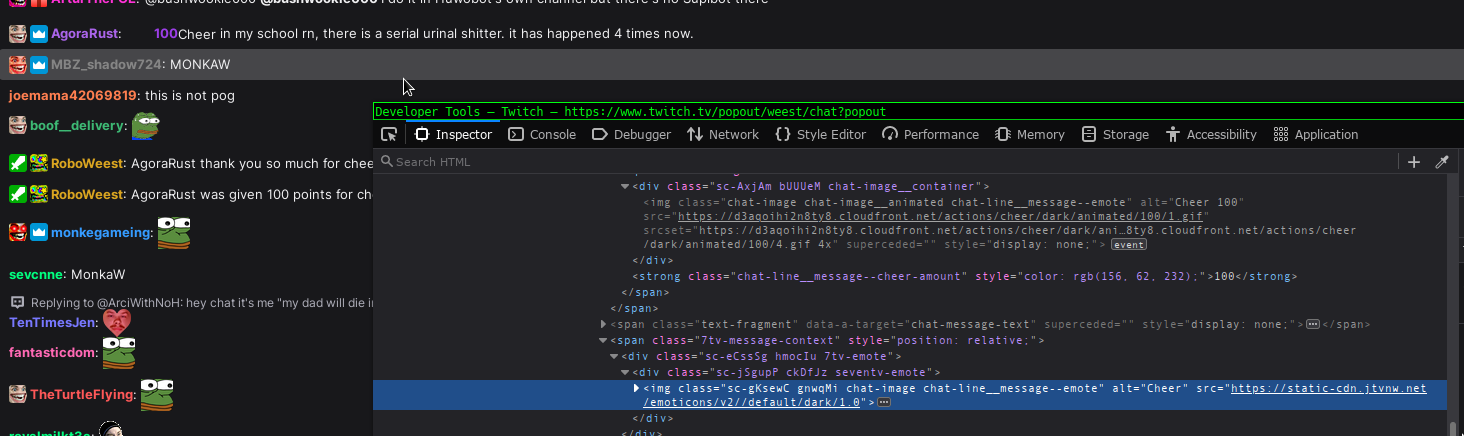Click the AgoraRust username in chat
The width and height of the screenshot is (1464, 436).
[85, 34]
